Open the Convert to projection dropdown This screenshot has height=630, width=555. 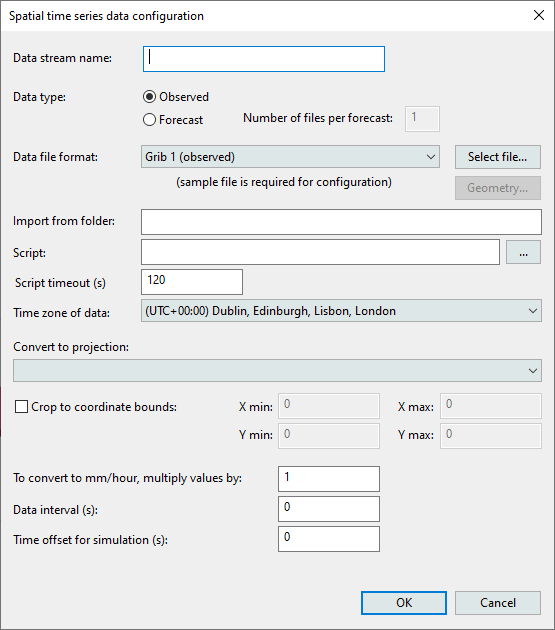(277, 370)
